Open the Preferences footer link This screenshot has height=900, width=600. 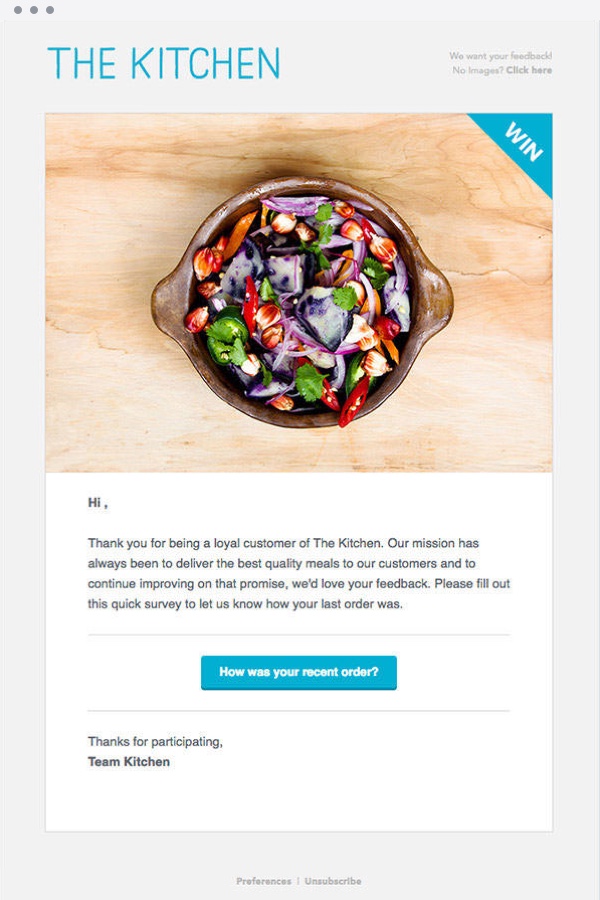click(264, 881)
